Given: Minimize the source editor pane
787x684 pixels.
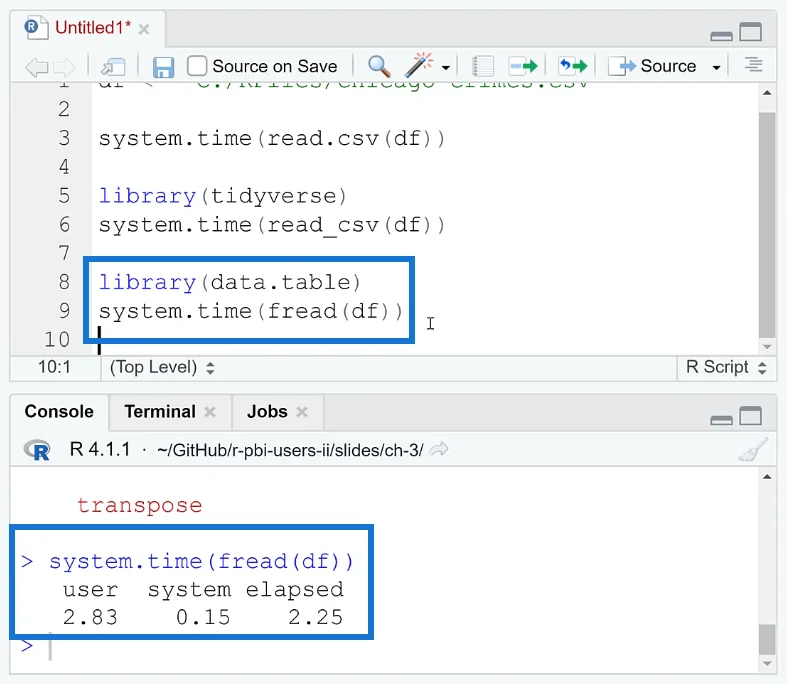Looking at the screenshot, I should coord(721,36).
